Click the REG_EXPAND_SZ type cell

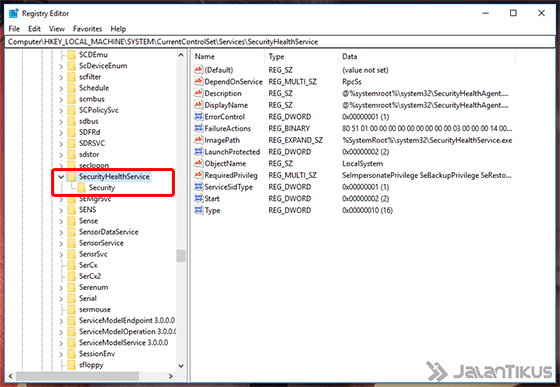[x=295, y=140]
